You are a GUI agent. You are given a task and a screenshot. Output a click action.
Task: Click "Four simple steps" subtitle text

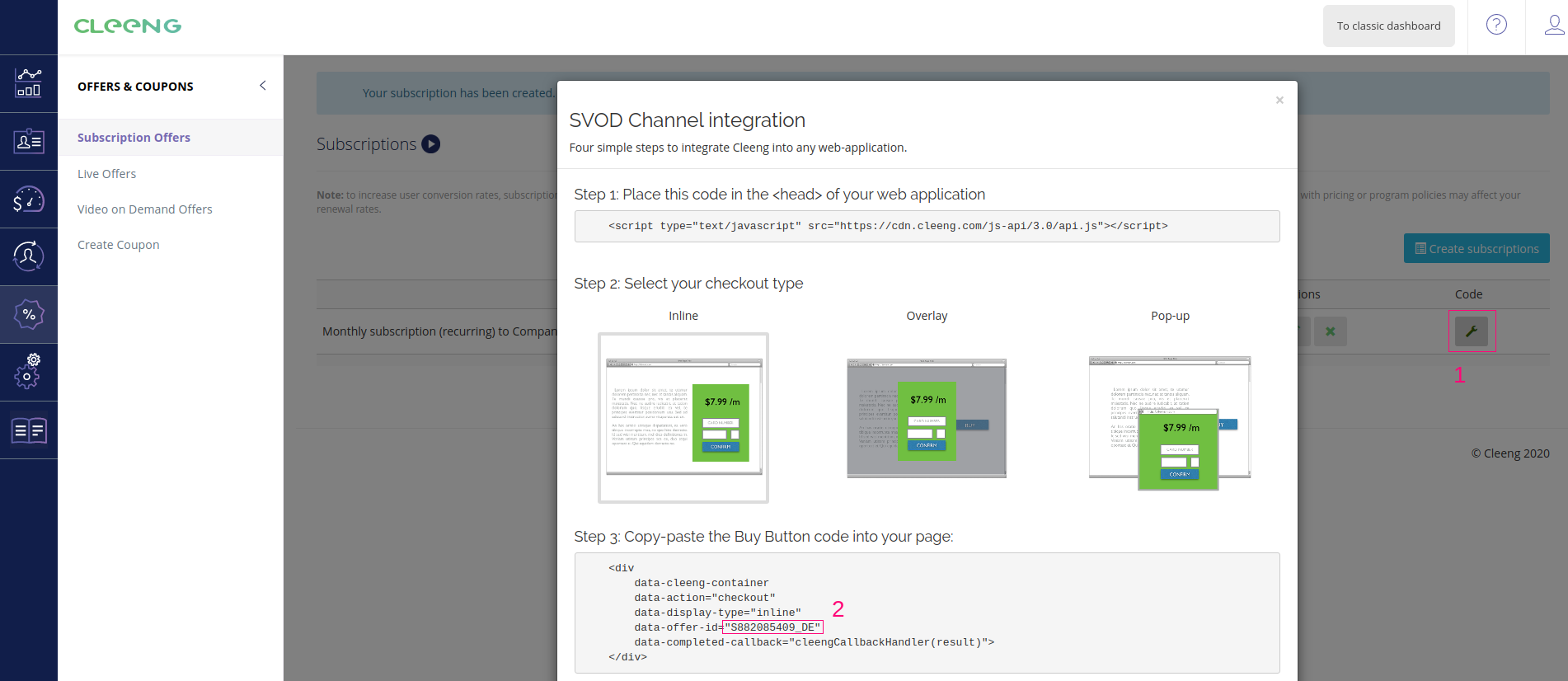pyautogui.click(x=738, y=148)
